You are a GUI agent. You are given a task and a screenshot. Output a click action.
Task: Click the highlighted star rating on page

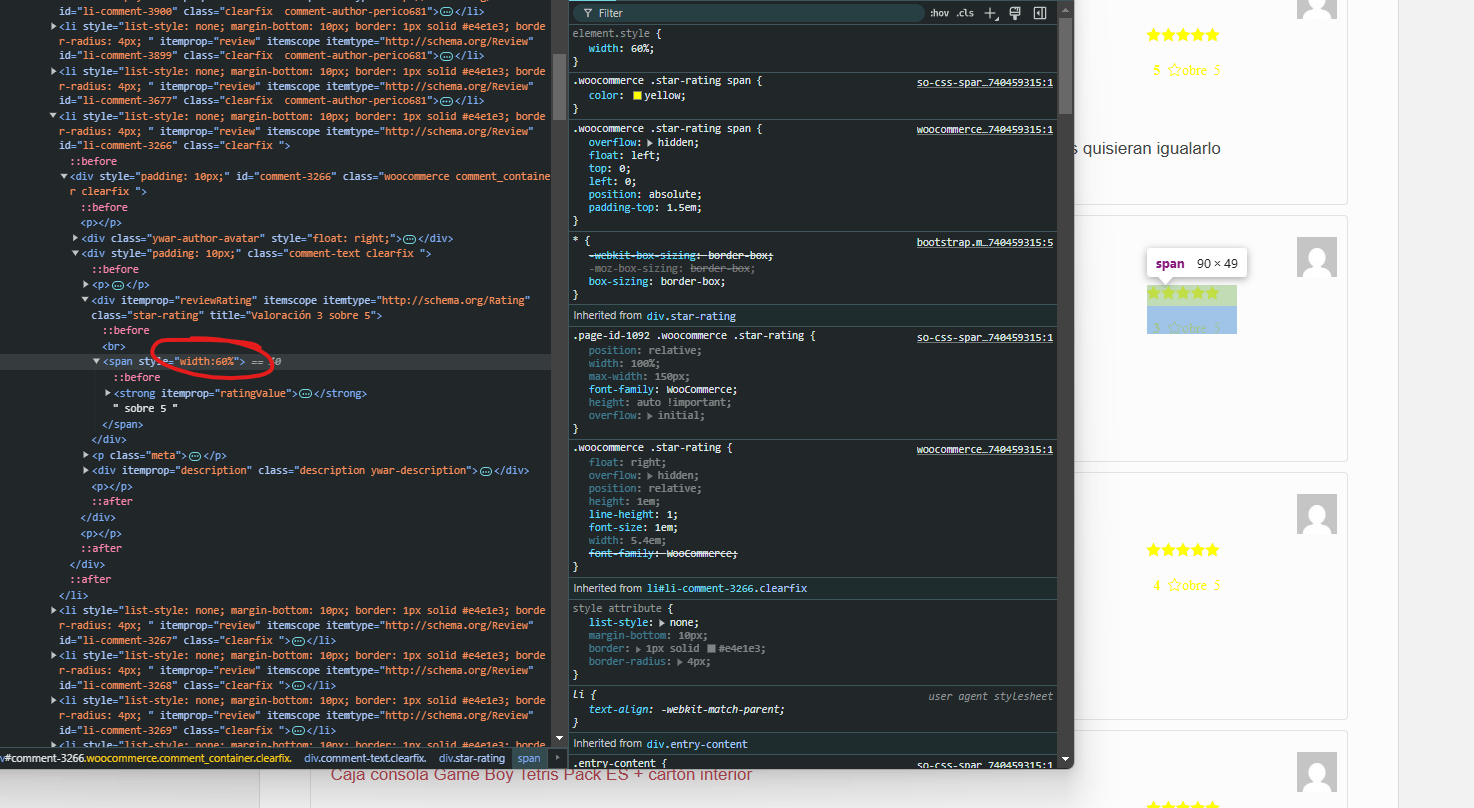tap(1183, 293)
